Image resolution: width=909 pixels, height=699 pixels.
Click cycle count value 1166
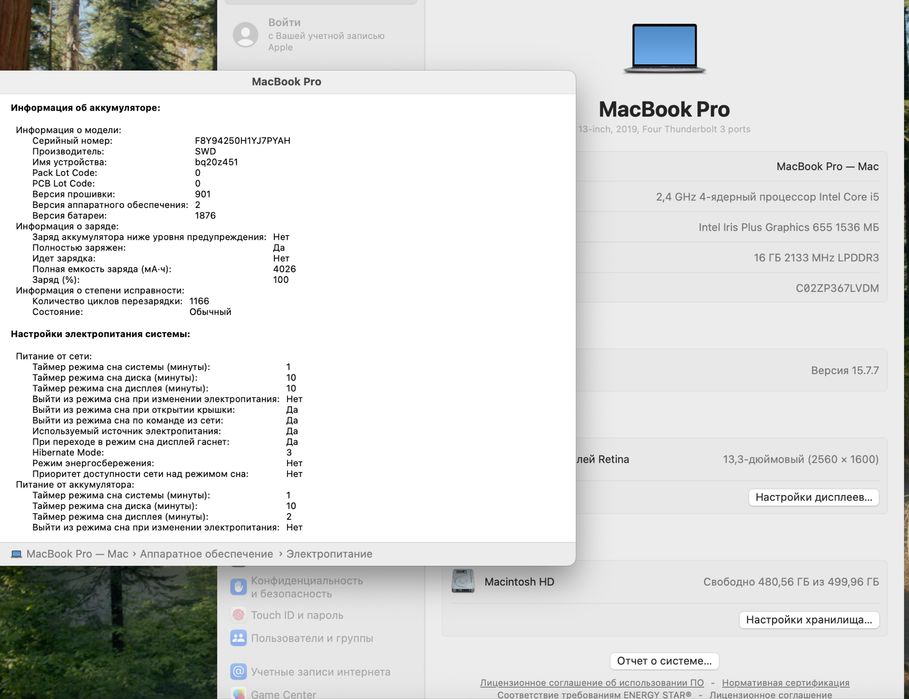pos(199,301)
